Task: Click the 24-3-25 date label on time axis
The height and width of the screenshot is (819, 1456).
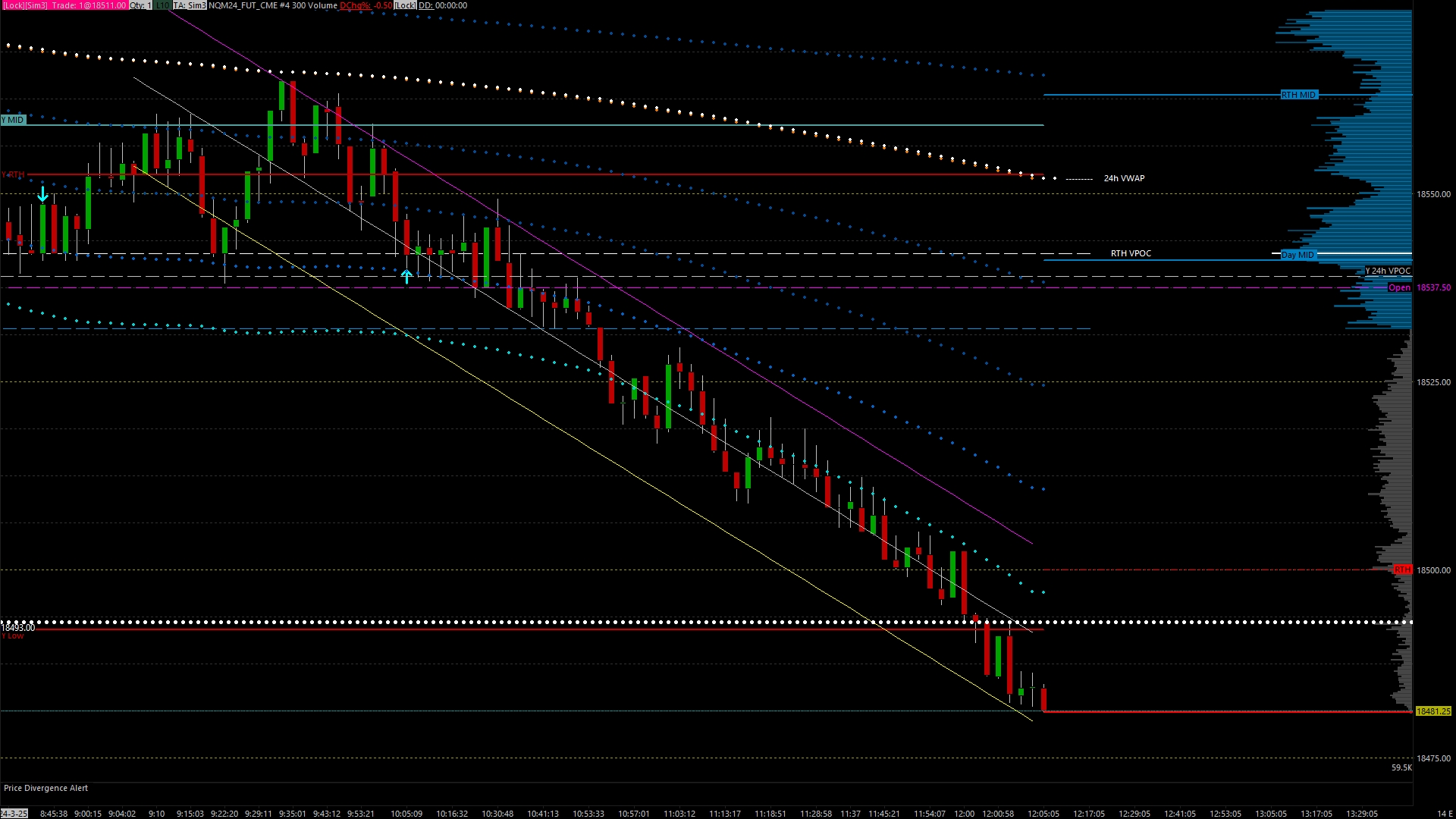Action: 14,814
